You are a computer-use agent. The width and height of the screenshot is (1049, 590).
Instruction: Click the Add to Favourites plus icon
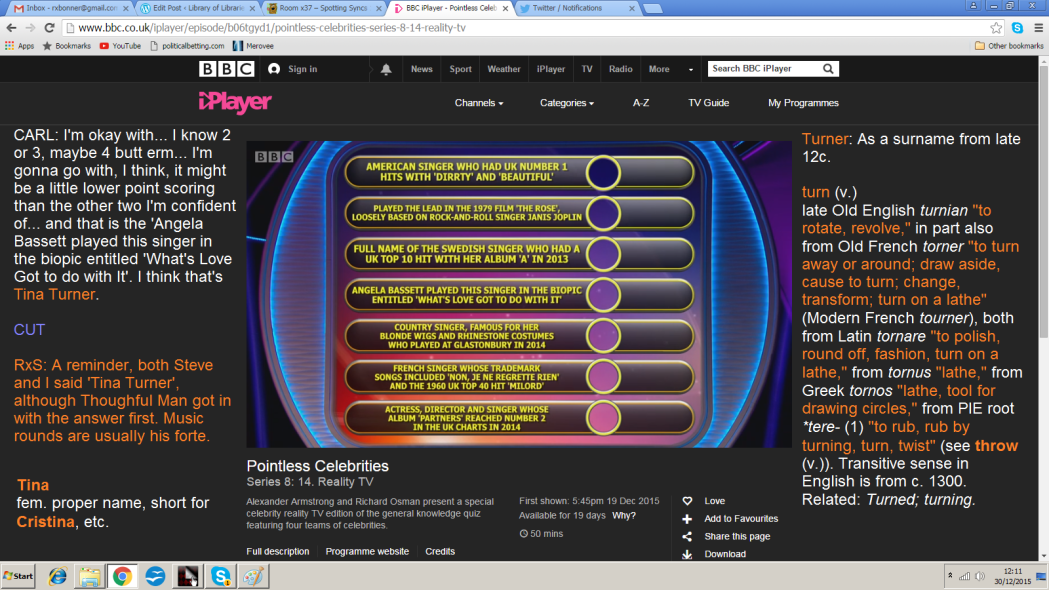click(687, 519)
